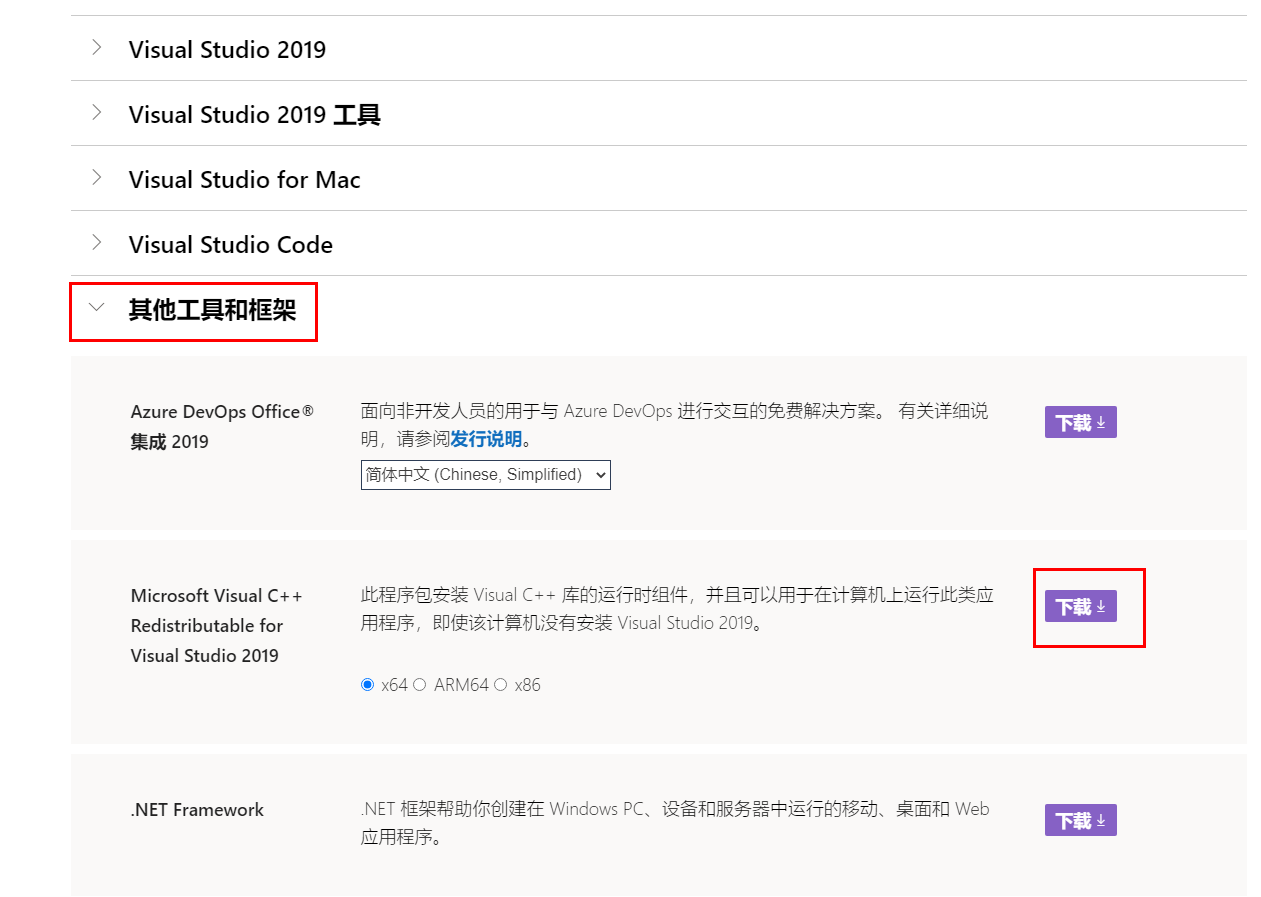Select the x86 architecture option

click(x=500, y=685)
